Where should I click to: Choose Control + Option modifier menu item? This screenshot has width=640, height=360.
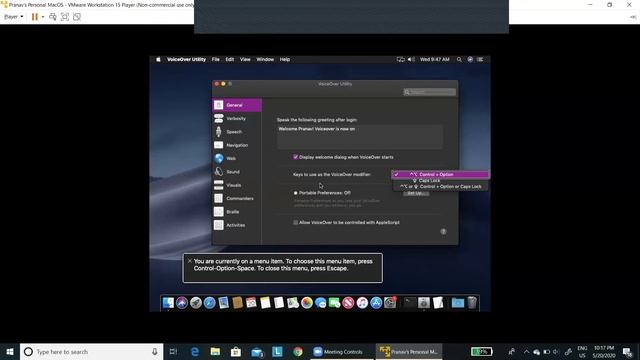440,174
